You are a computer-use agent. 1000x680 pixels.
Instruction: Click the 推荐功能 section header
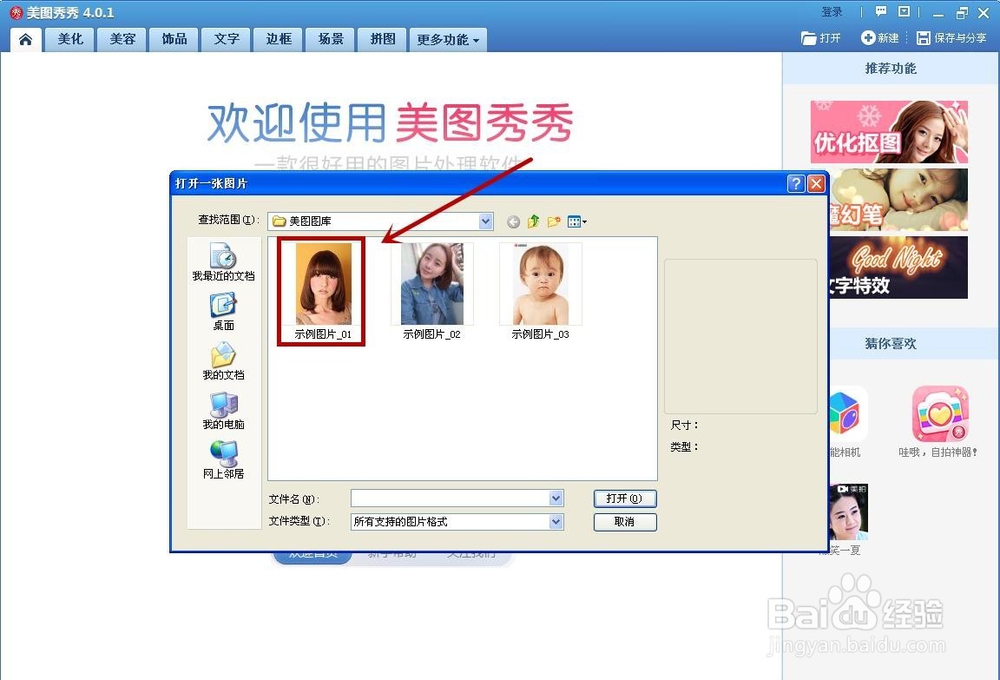click(890, 68)
